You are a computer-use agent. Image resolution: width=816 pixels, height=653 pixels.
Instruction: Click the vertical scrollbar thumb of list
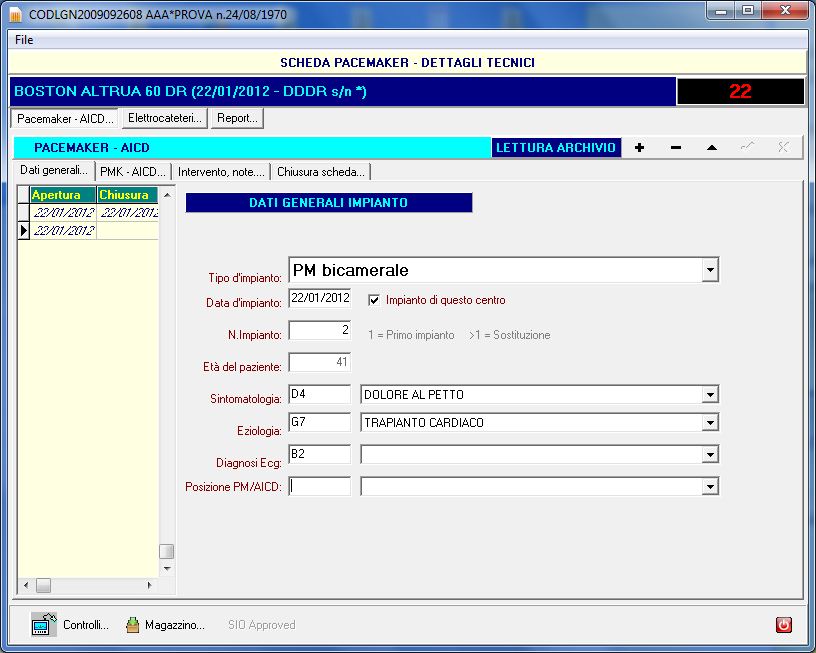[x=167, y=551]
